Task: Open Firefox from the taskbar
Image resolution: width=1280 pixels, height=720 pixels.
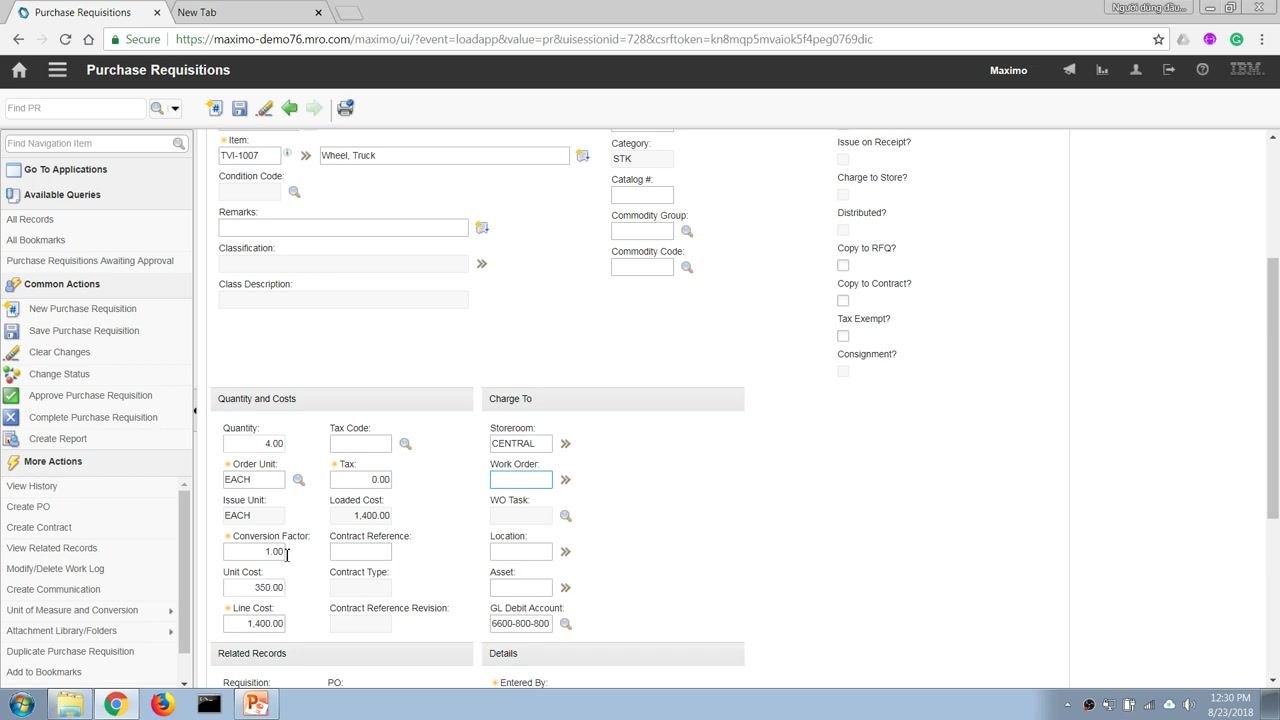Action: coord(162,704)
